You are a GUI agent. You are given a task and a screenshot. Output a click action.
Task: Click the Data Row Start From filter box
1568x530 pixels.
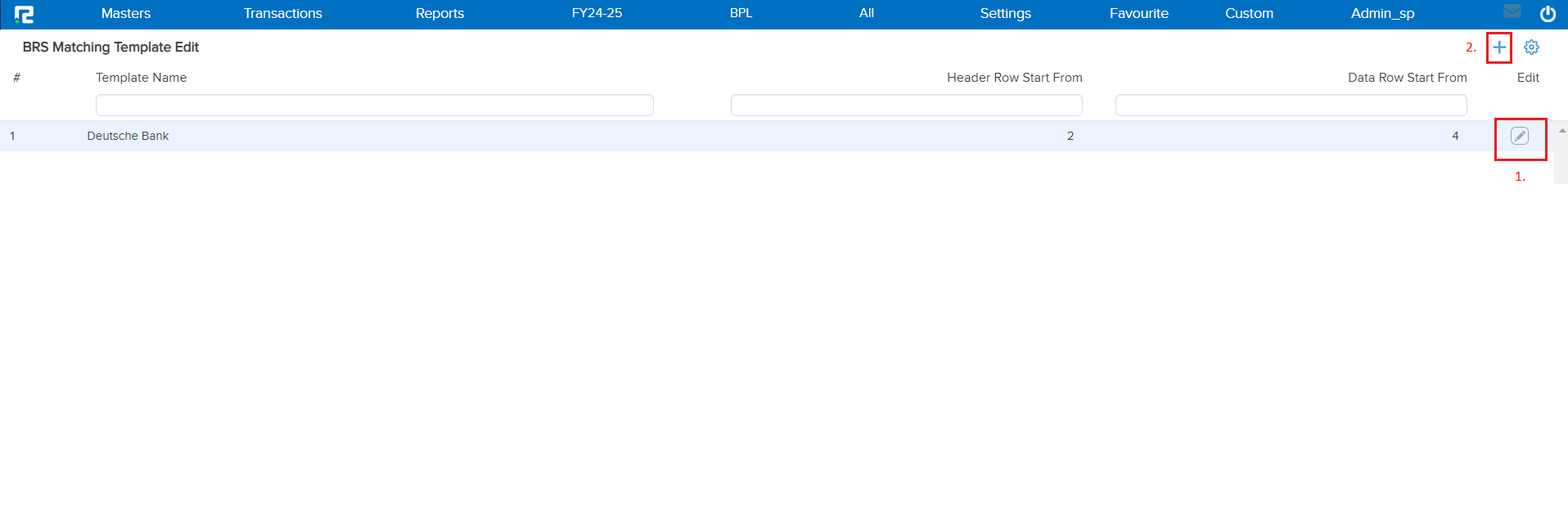pos(1291,106)
